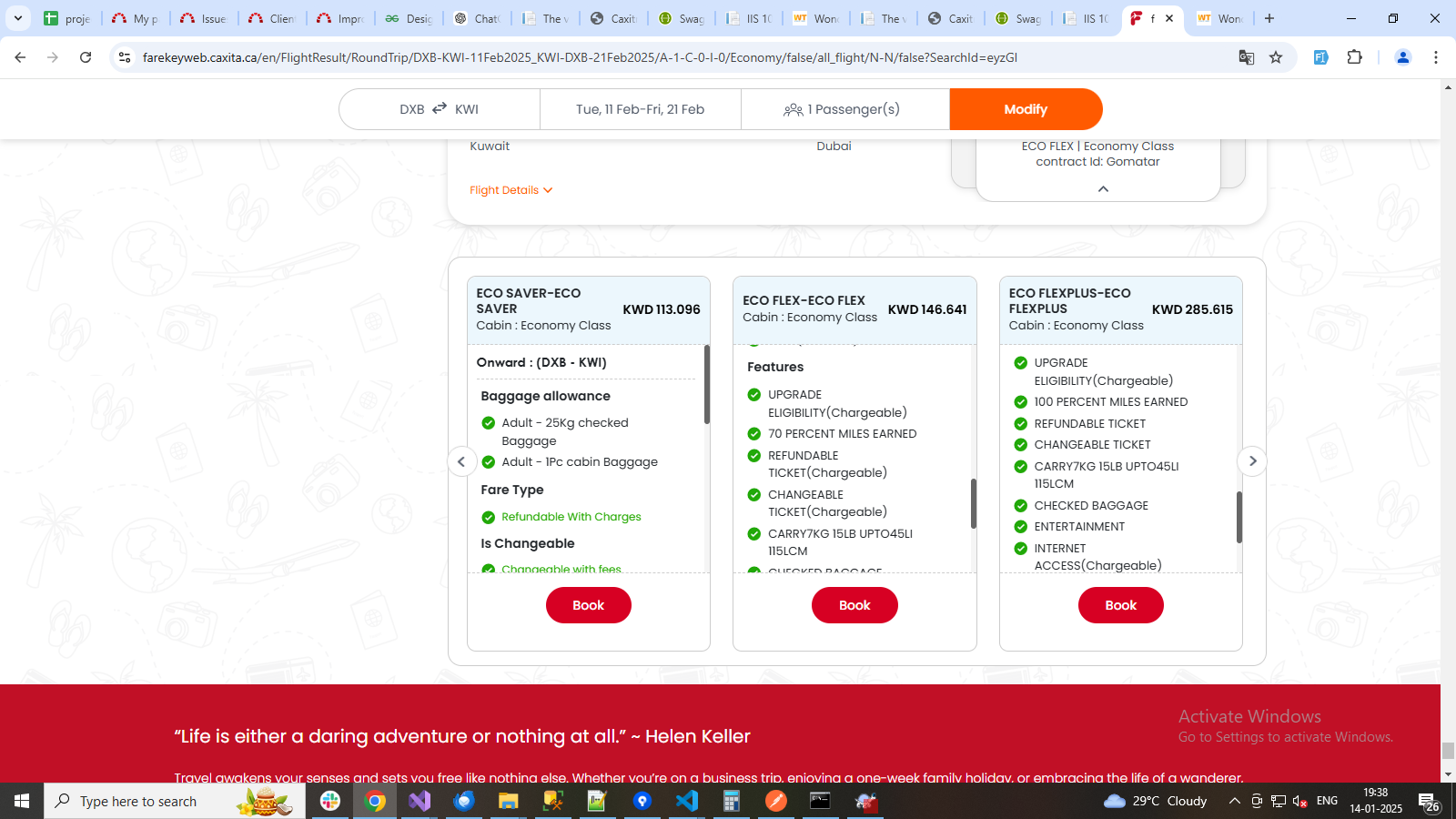Click the checkmark beside REFUNDABLE TICKET

[x=1020, y=423]
